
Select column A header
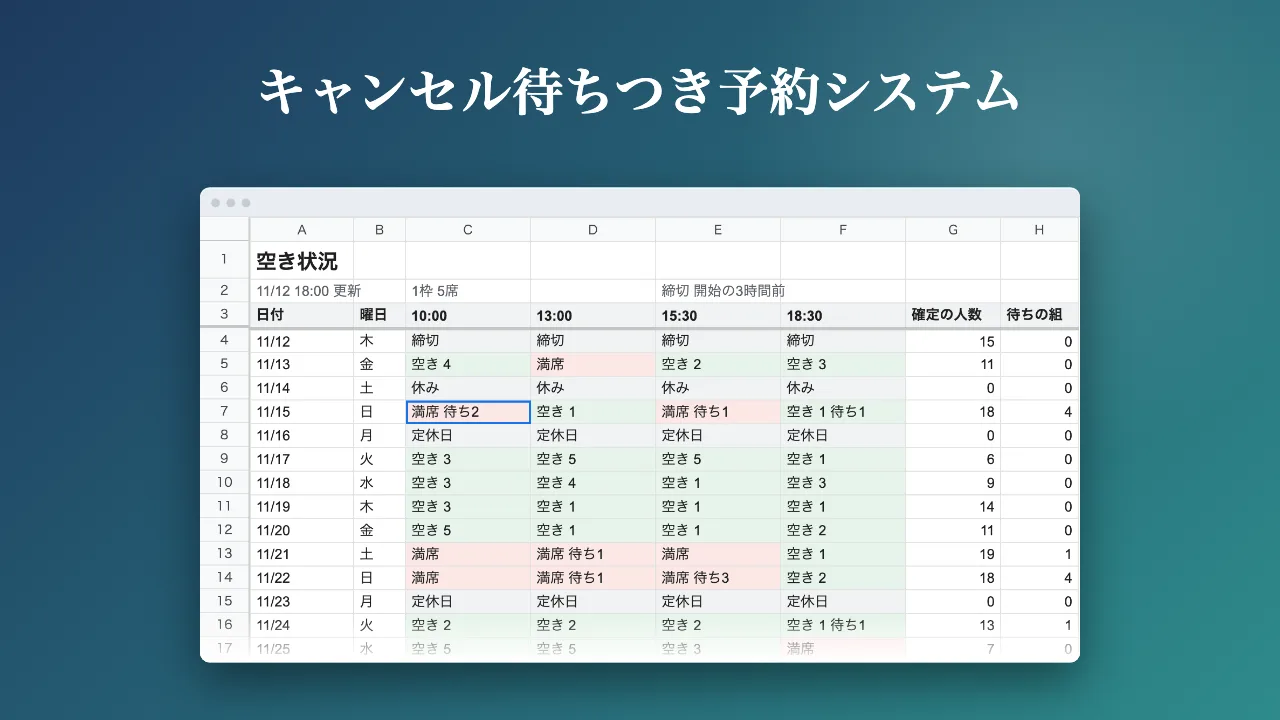[x=302, y=230]
